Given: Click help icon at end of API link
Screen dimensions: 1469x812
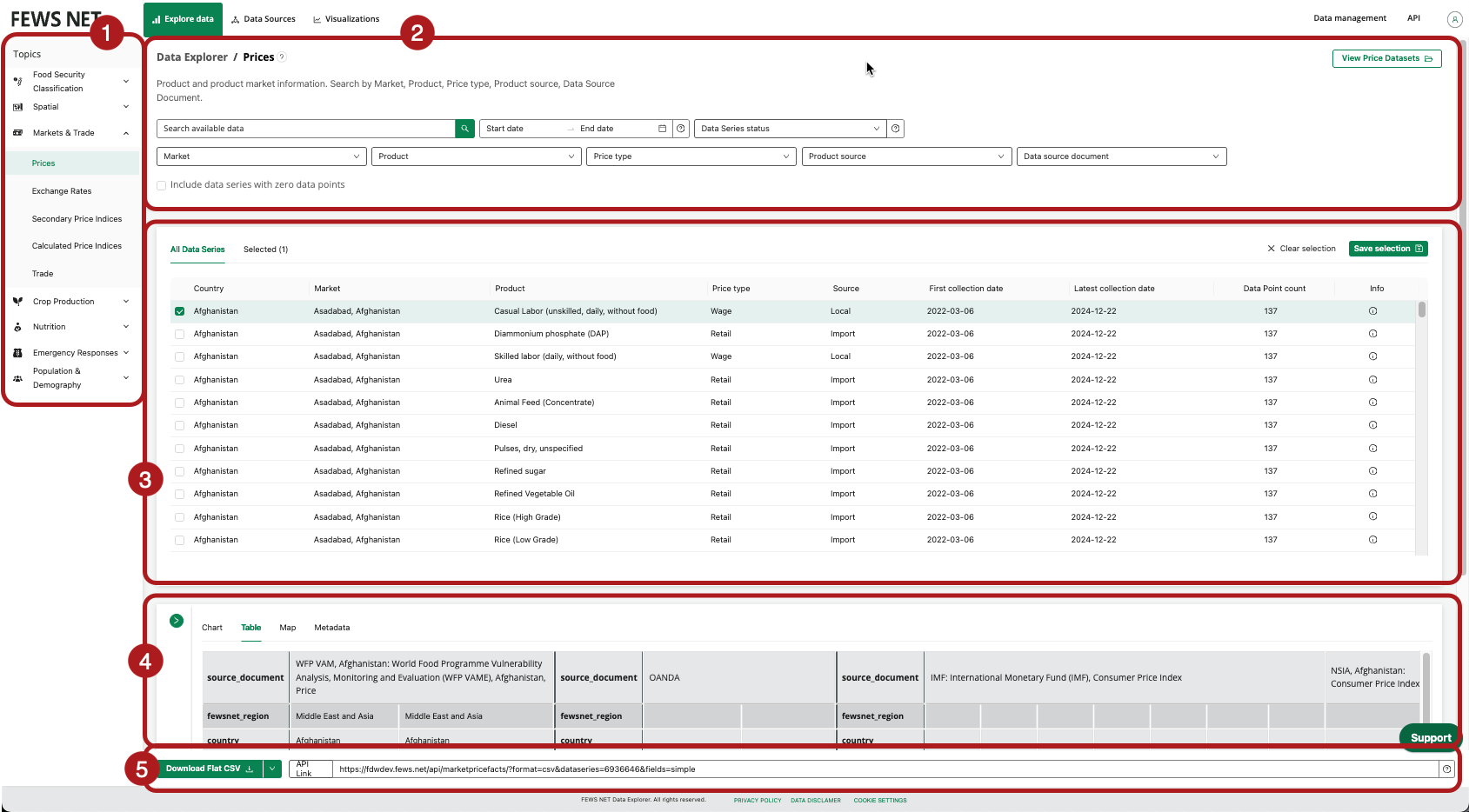Looking at the screenshot, I should tap(1446, 769).
